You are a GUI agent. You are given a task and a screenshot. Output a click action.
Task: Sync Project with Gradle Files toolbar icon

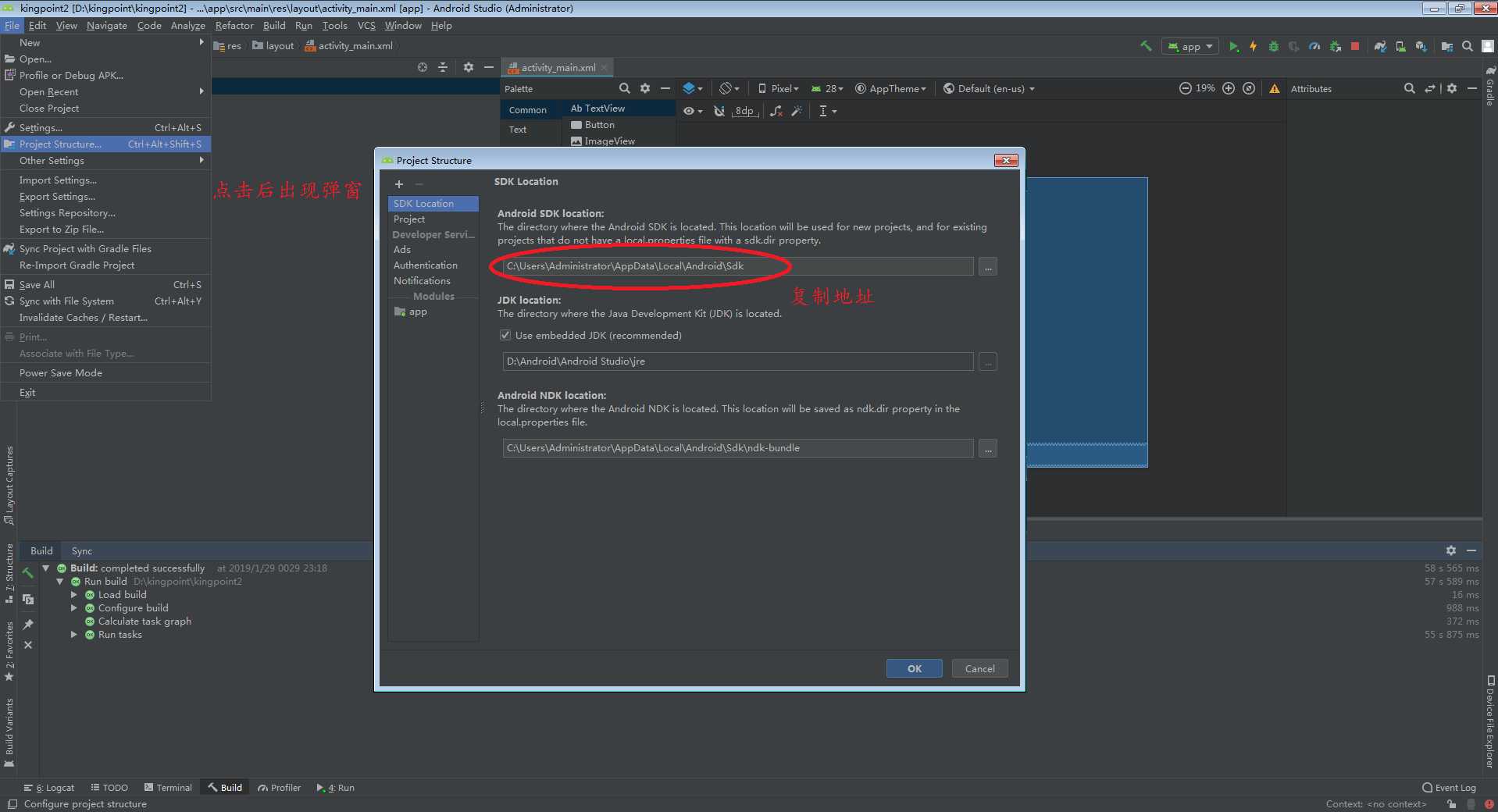(1380, 46)
